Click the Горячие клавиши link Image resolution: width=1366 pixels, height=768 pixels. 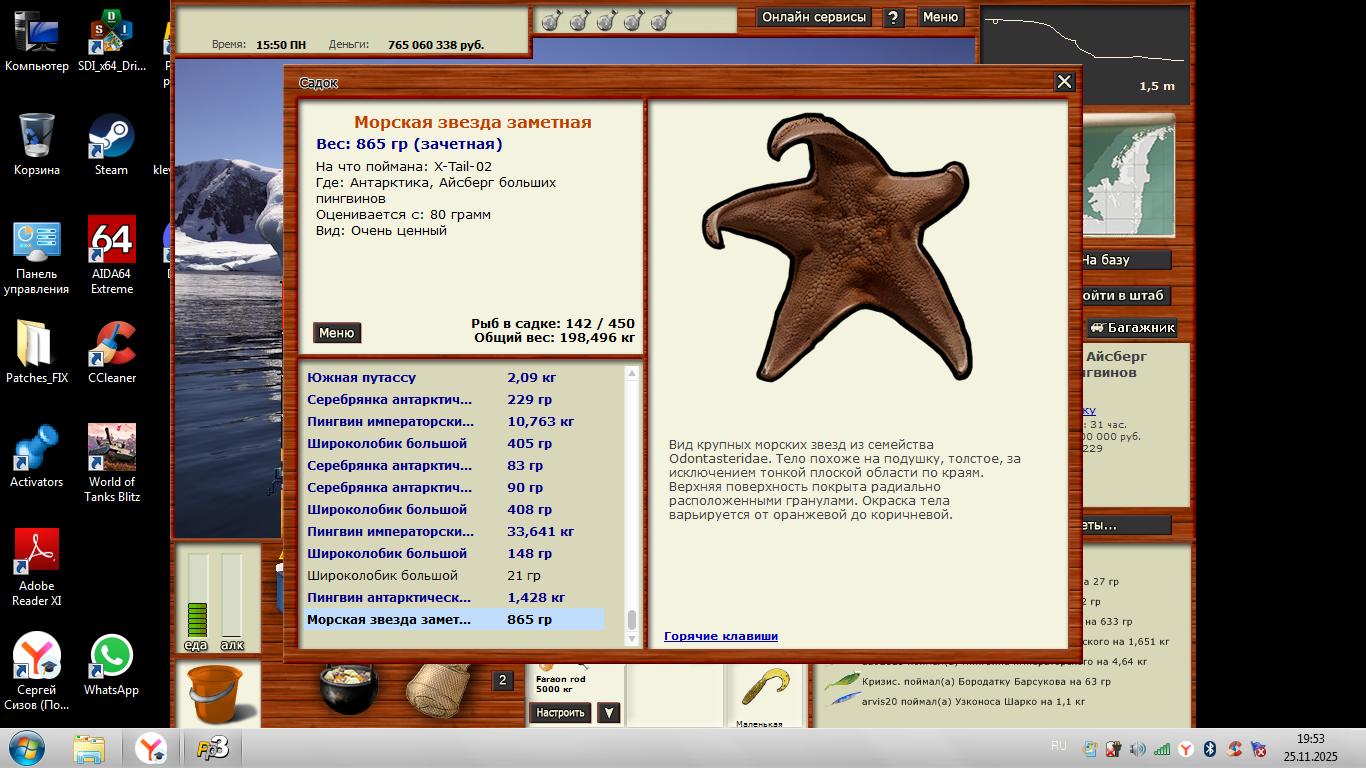[x=720, y=636]
